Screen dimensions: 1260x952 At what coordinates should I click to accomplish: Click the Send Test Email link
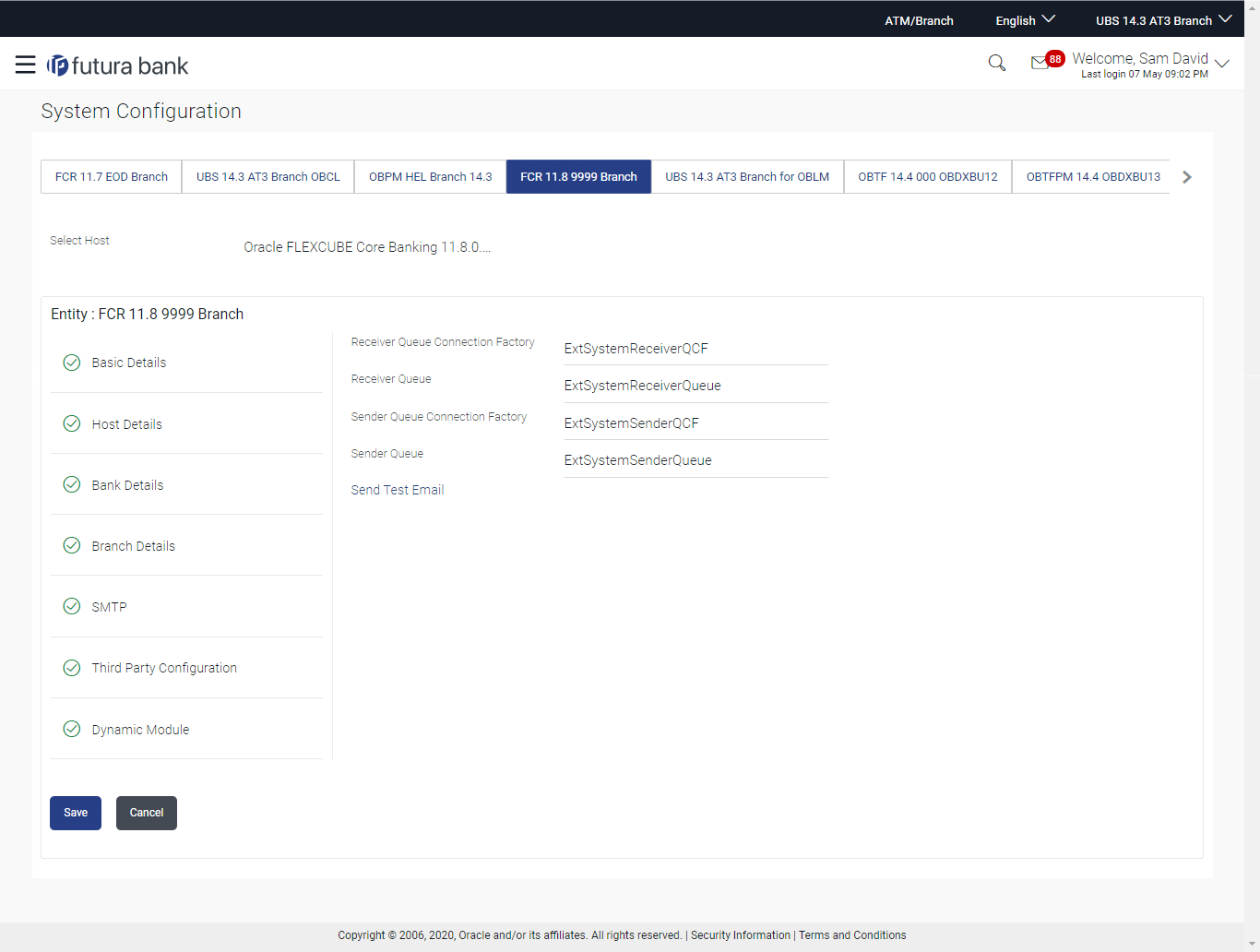click(398, 490)
